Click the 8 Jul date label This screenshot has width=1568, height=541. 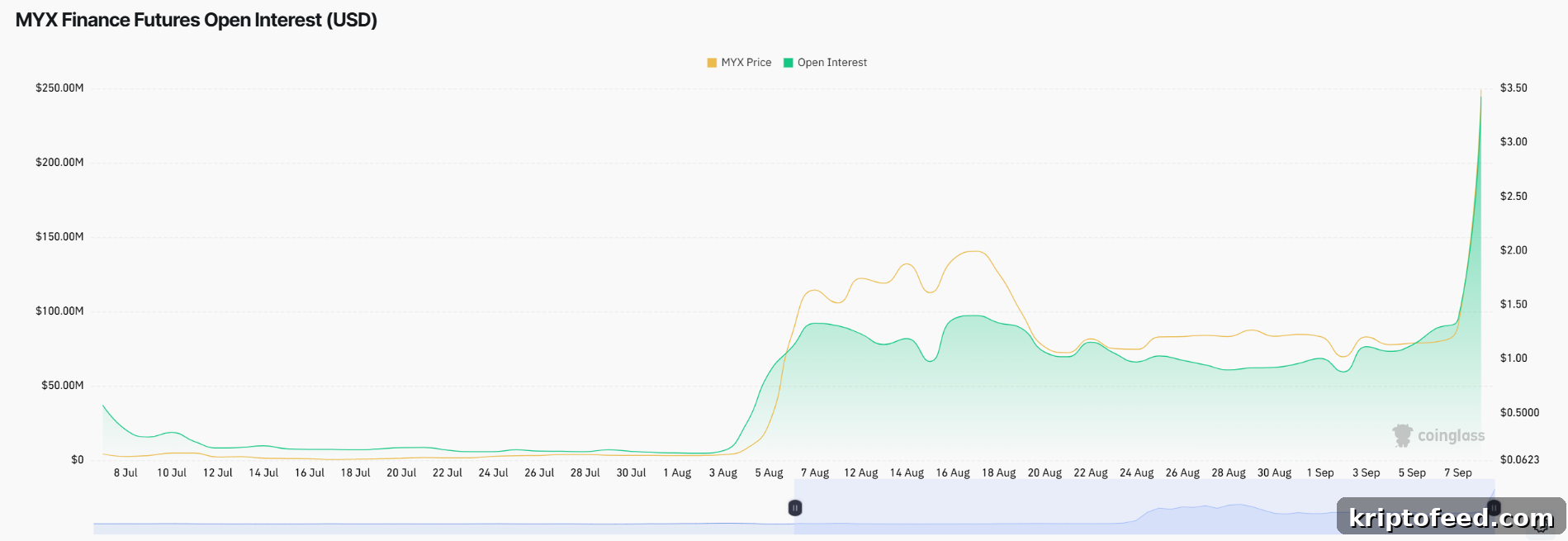126,473
